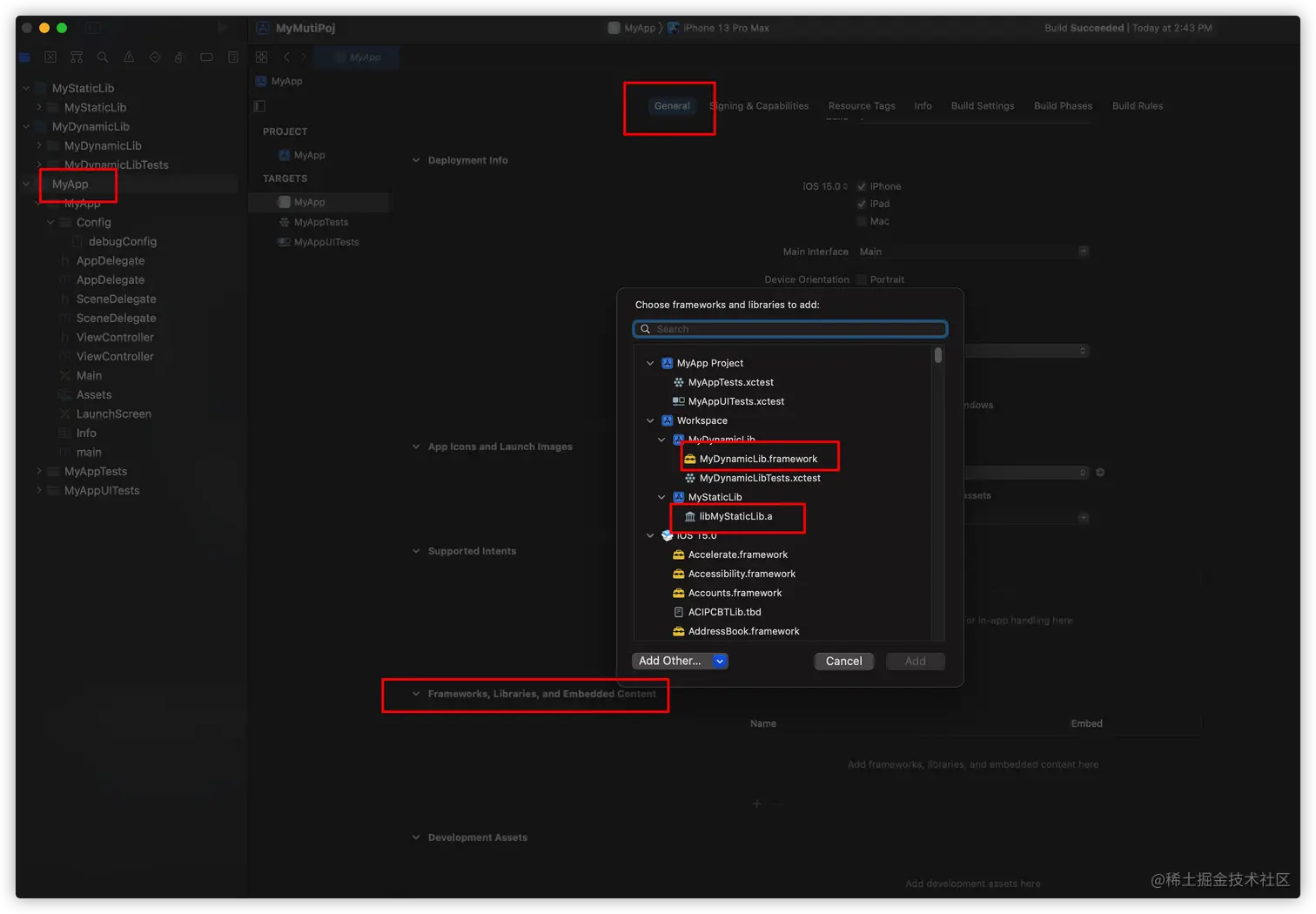Open the Report navigator

pyautogui.click(x=232, y=57)
